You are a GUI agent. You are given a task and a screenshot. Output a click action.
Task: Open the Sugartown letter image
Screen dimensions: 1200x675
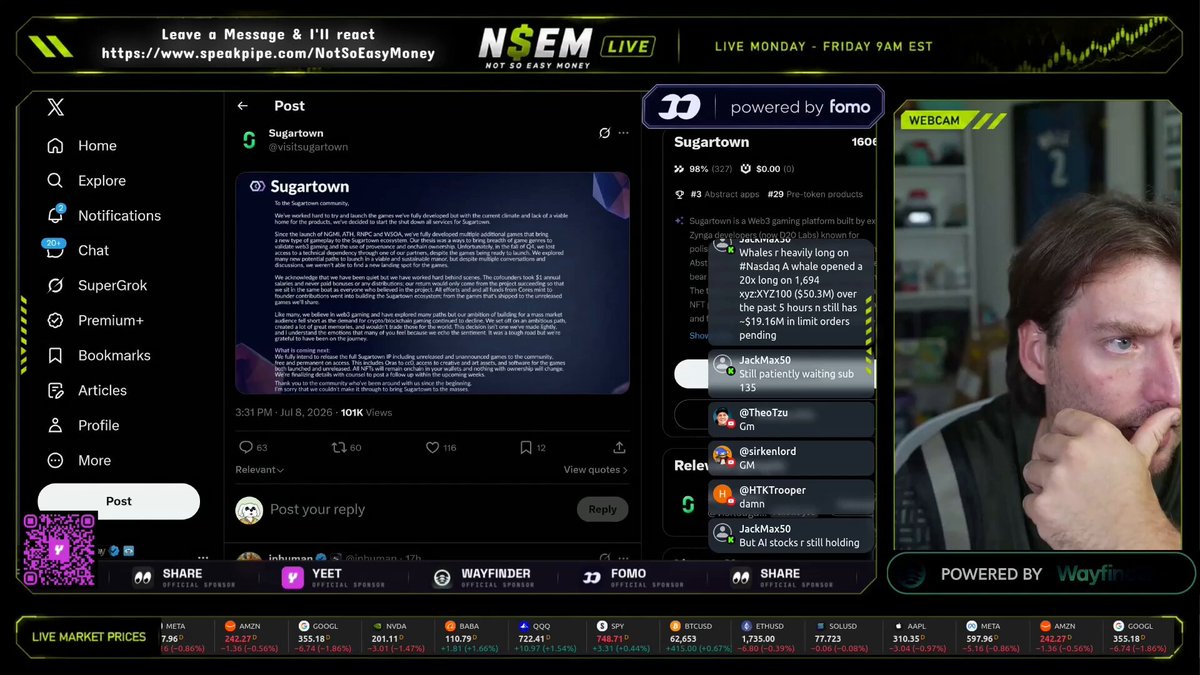pos(432,283)
